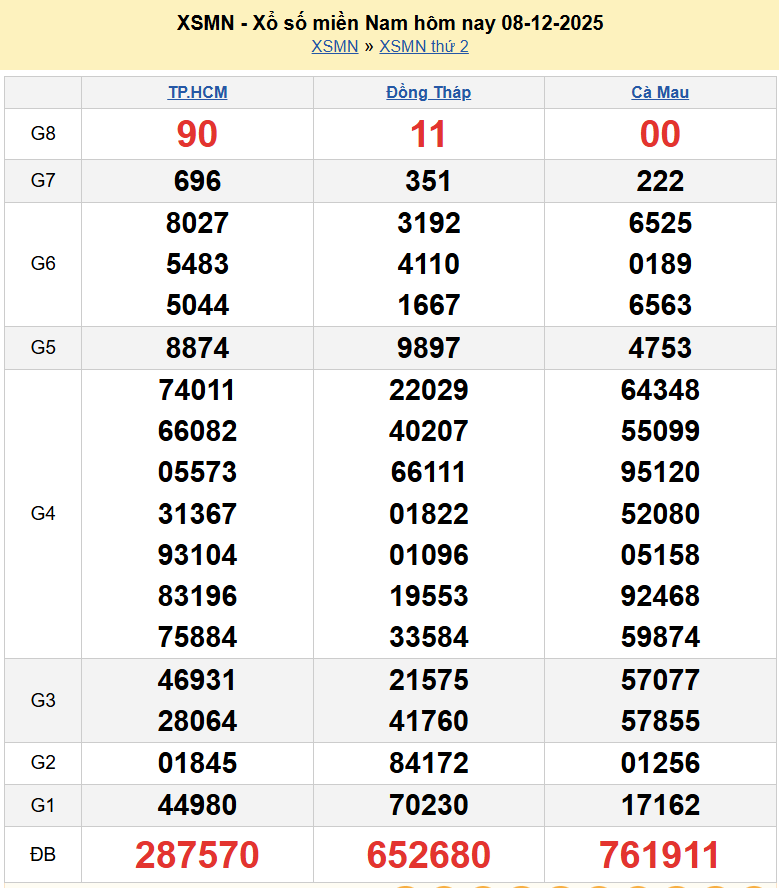Screen dimensions: 779x888
Task: Open the TP.HCM province column link
Action: tap(197, 92)
